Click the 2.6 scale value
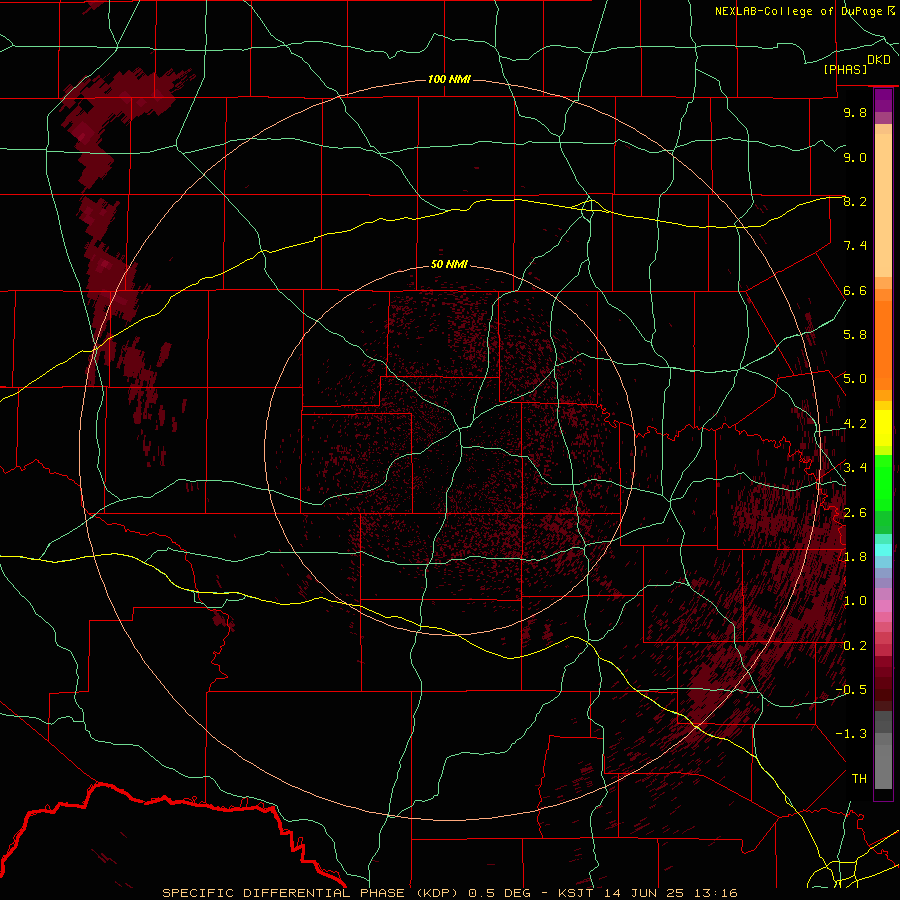900x900 pixels. coord(855,512)
